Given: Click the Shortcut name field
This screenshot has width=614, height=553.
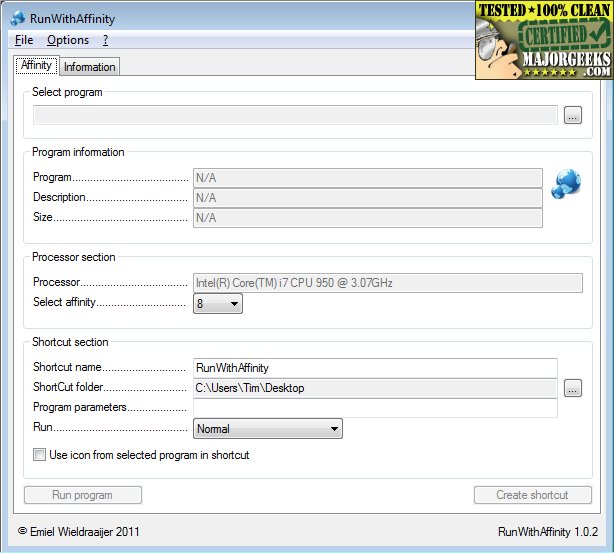Looking at the screenshot, I should (375, 368).
